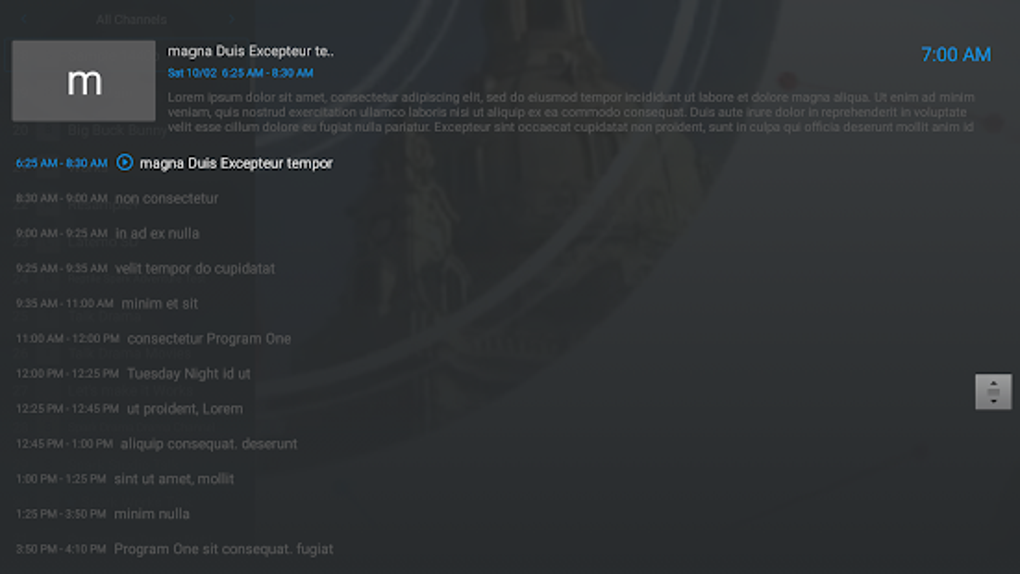Select minim et sit program
Image resolution: width=1020 pixels, height=574 pixels.
pyautogui.click(x=107, y=303)
